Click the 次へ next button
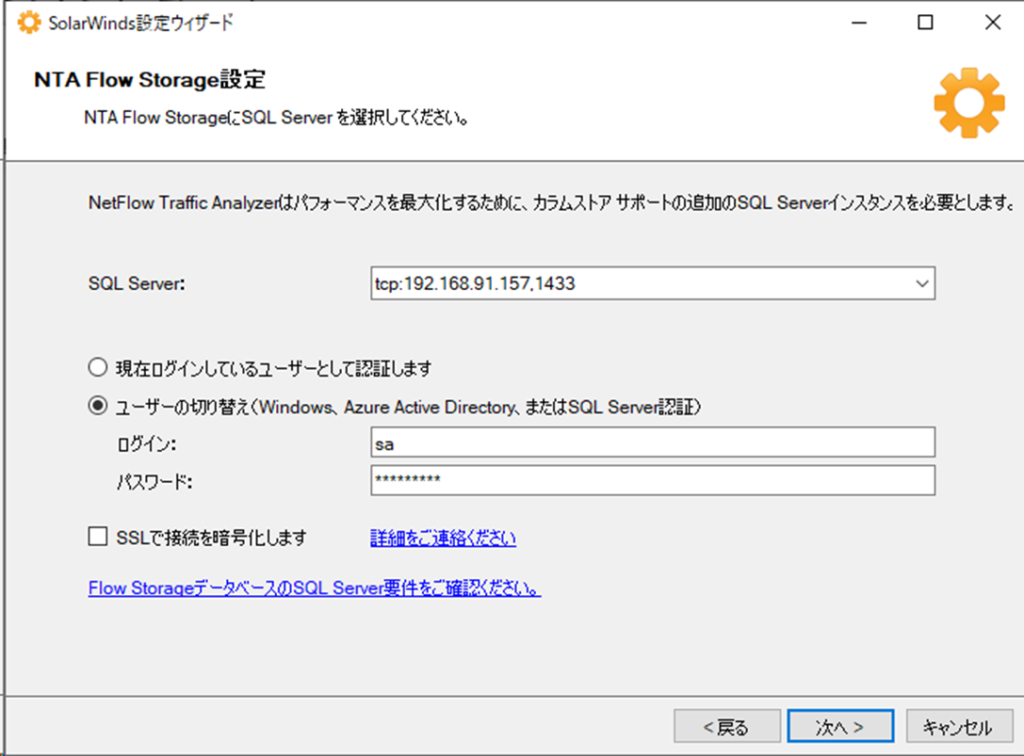 (x=840, y=726)
